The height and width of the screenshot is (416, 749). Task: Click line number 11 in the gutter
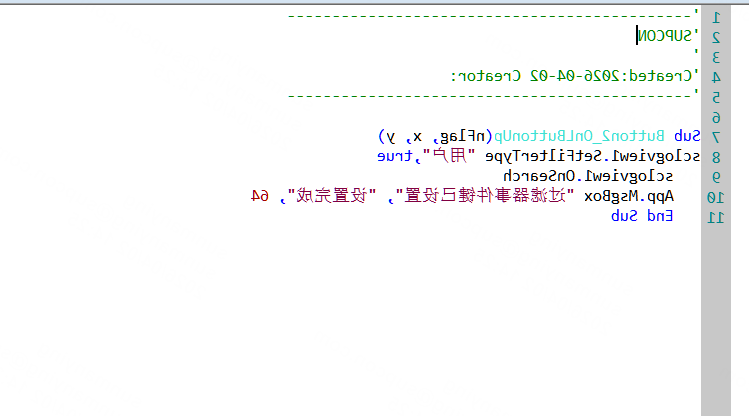716,218
